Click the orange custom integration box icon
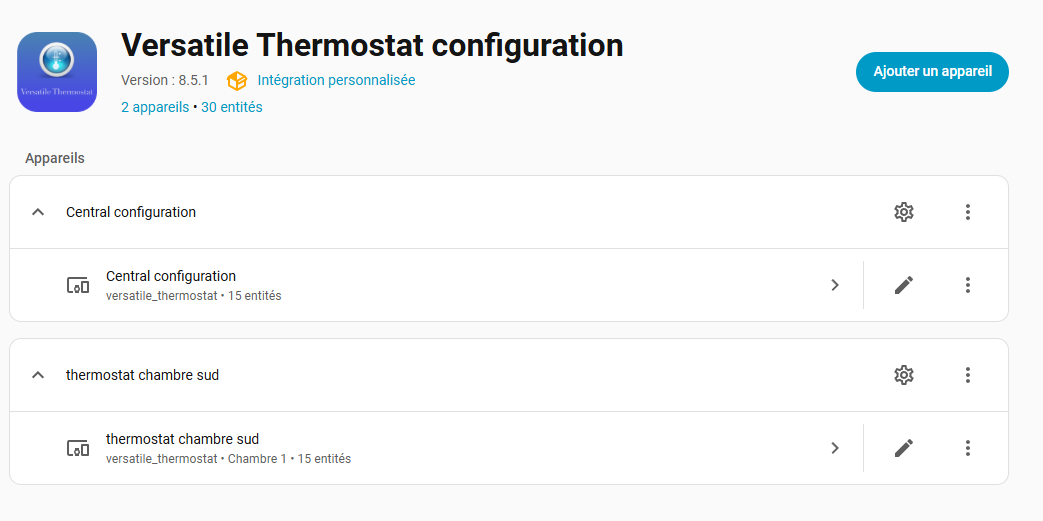 pos(237,80)
